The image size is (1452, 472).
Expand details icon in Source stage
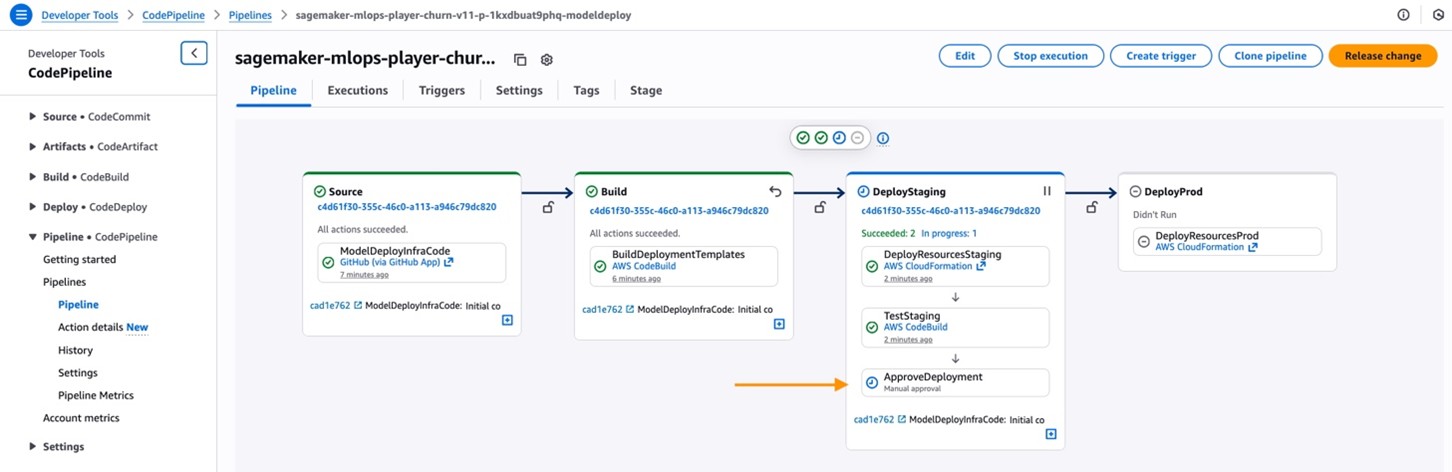[507, 321]
